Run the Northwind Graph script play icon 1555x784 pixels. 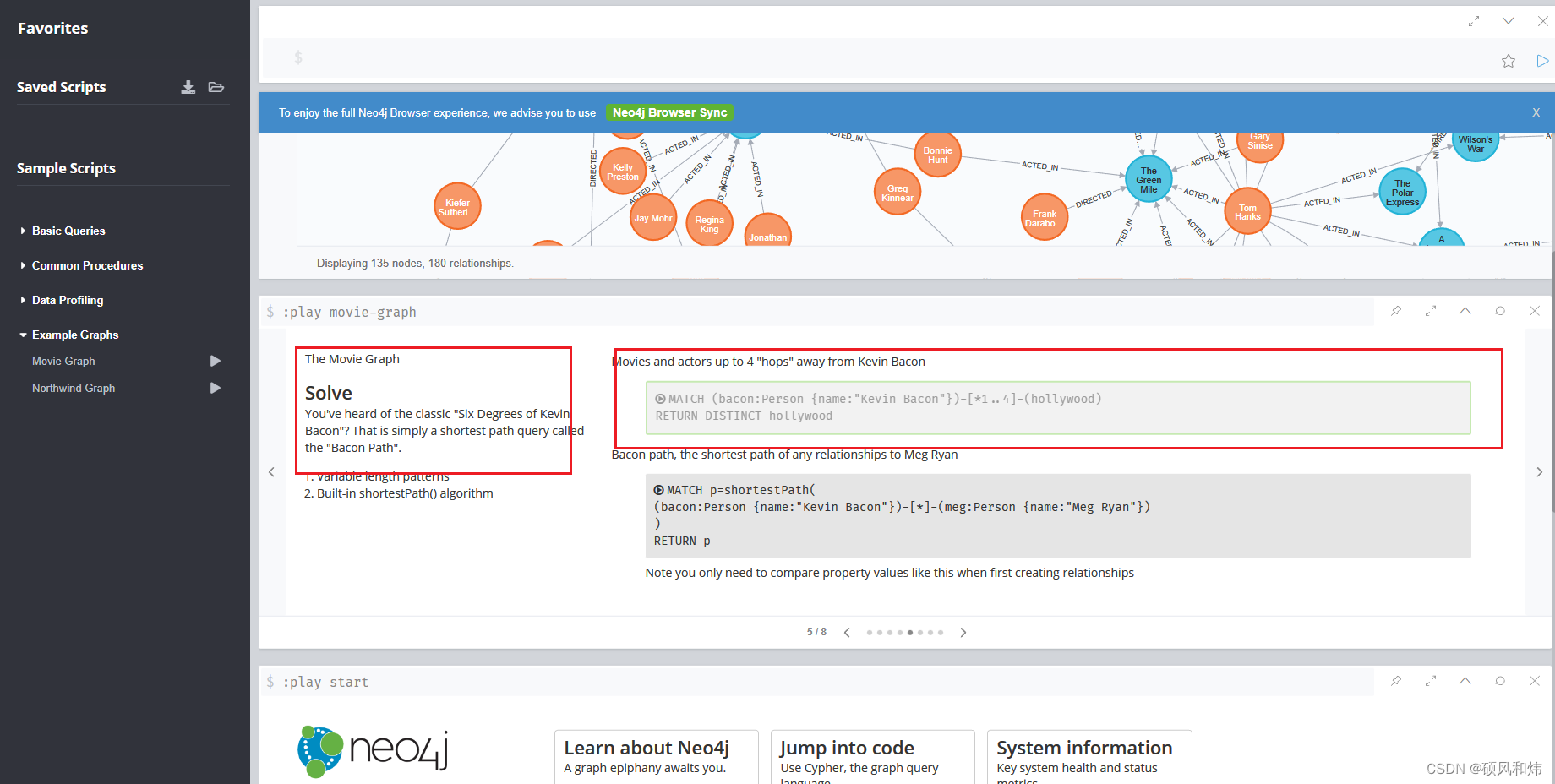(x=216, y=388)
